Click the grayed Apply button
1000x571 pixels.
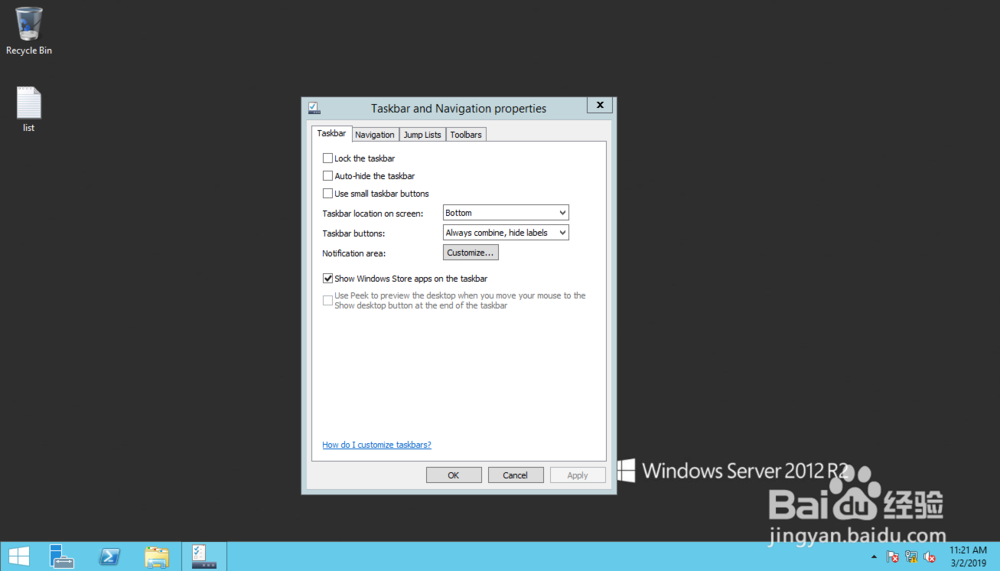(x=577, y=475)
